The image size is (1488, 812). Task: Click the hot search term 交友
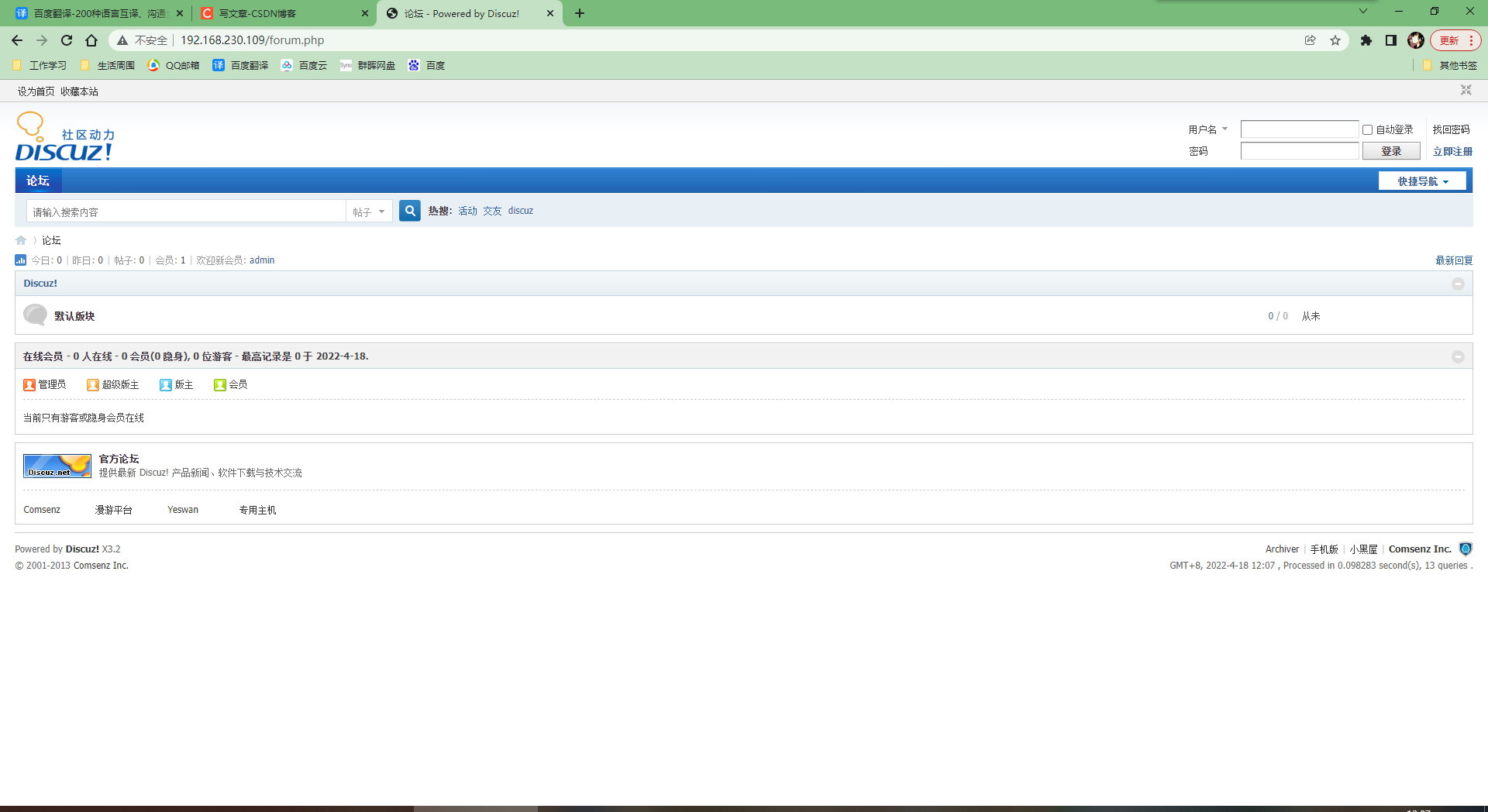pos(492,211)
